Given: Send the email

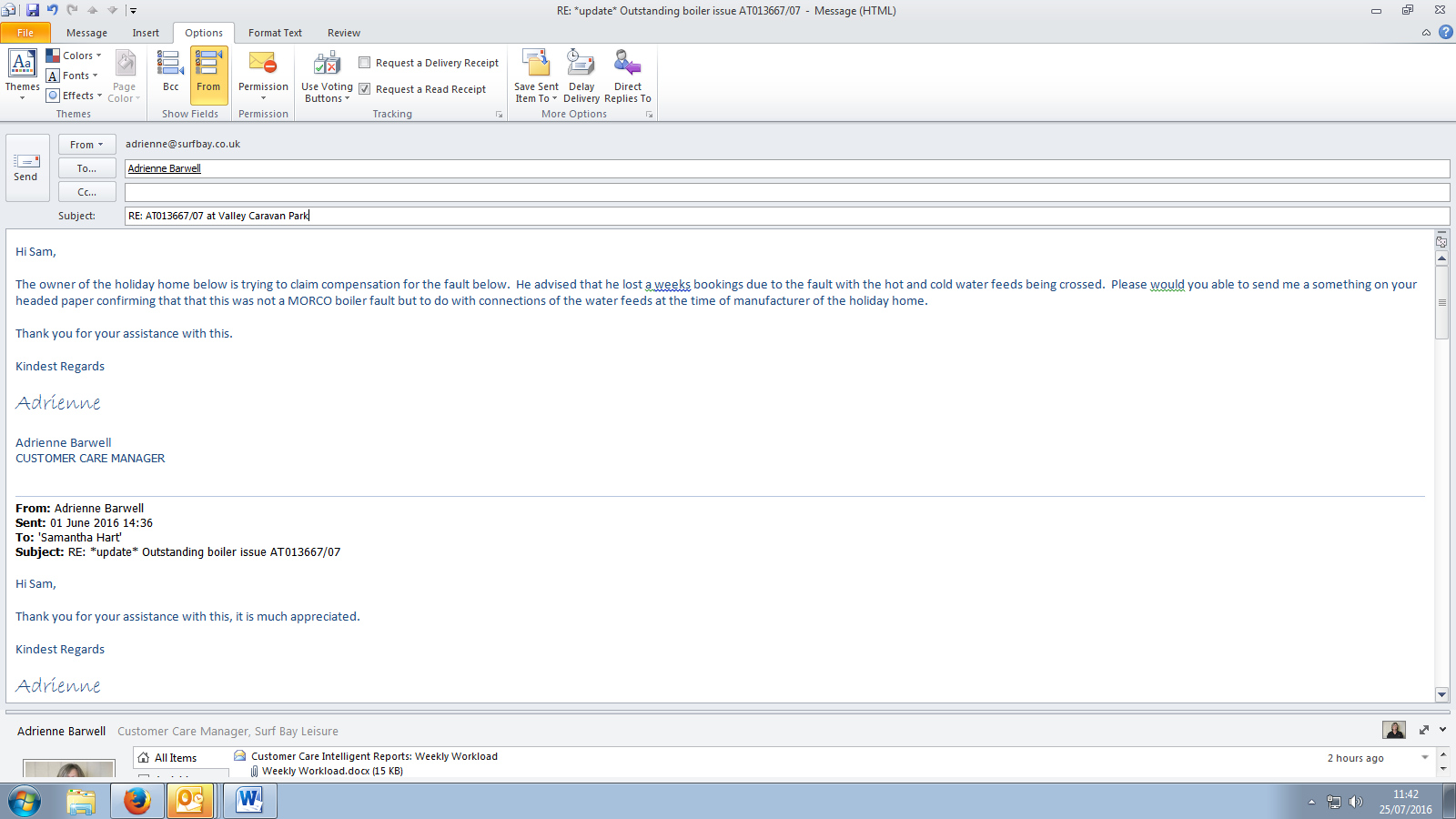Looking at the screenshot, I should [25, 167].
